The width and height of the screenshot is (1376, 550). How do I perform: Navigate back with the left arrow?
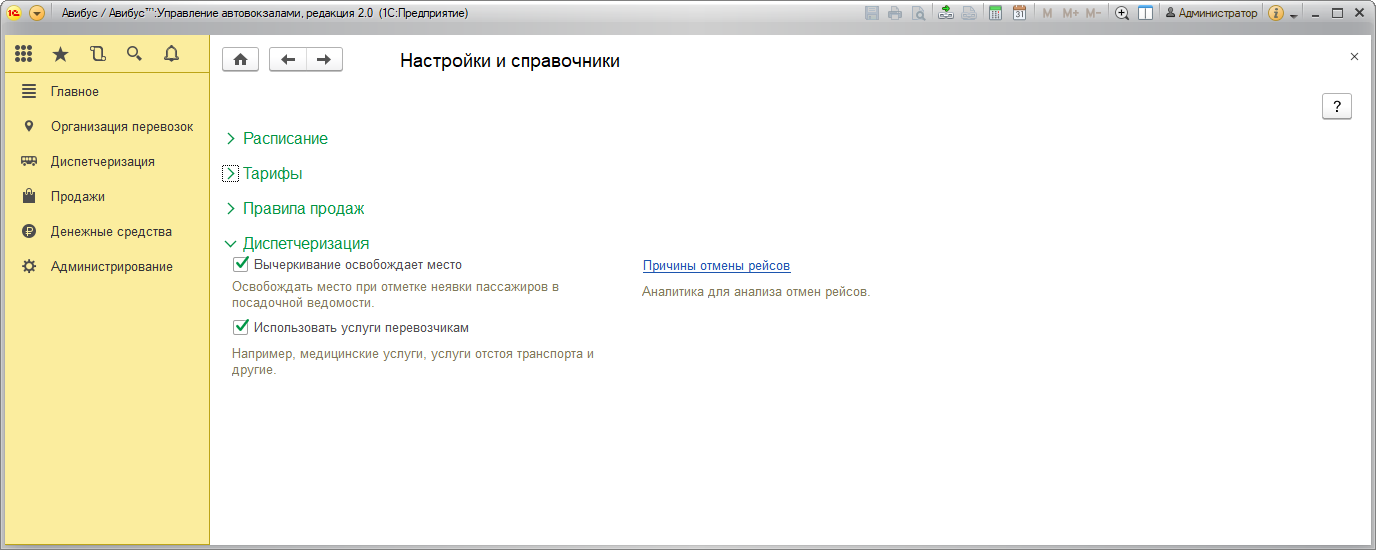click(x=288, y=60)
